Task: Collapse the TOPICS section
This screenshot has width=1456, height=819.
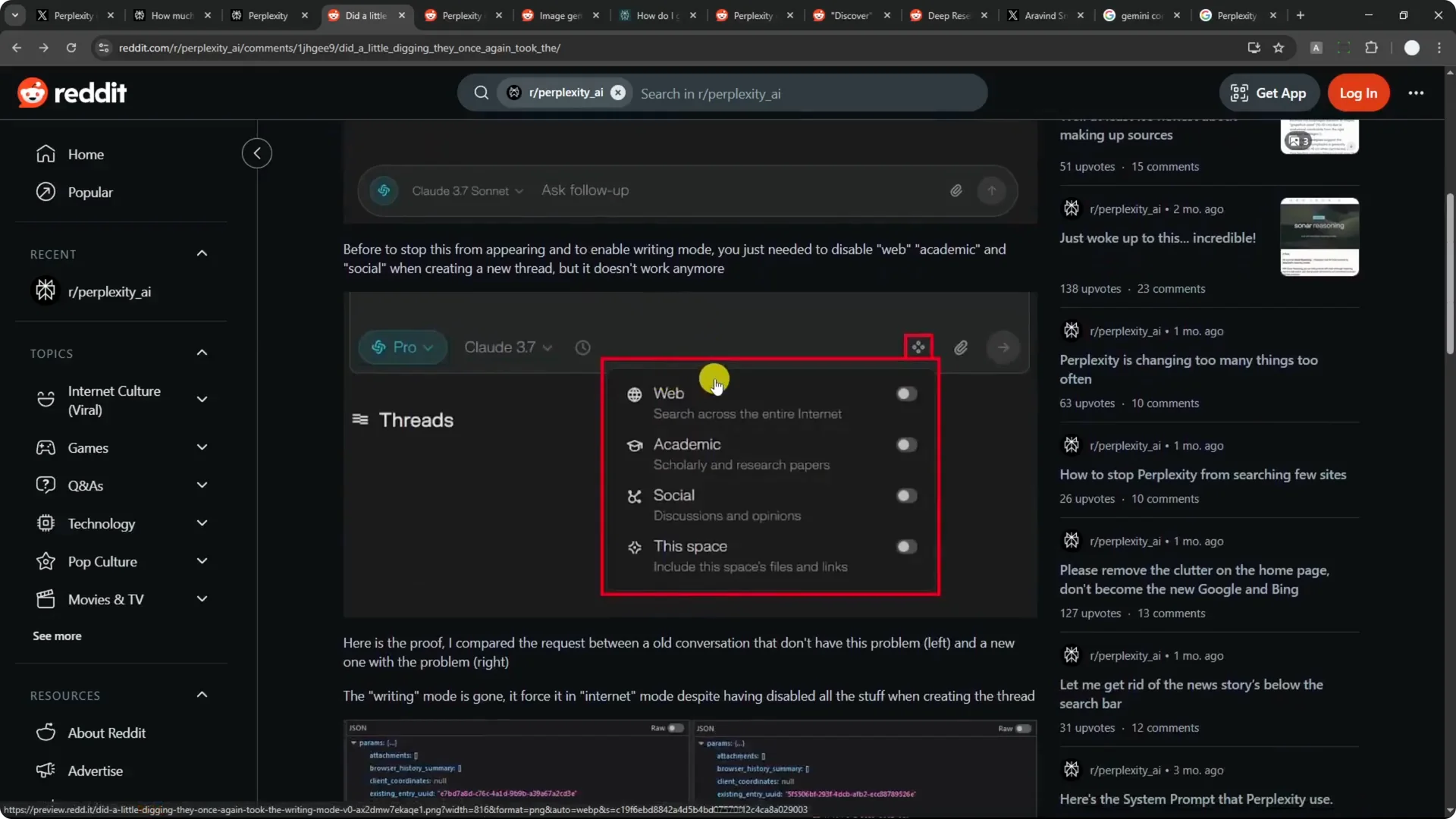Action: (202, 353)
